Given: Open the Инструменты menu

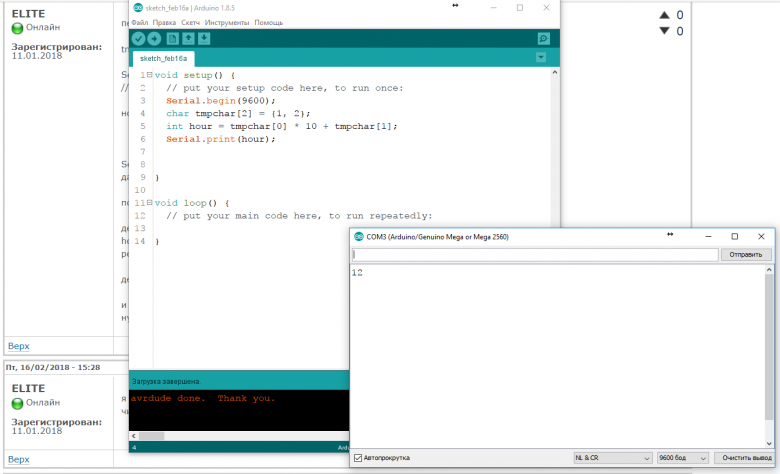Looking at the screenshot, I should click(227, 22).
